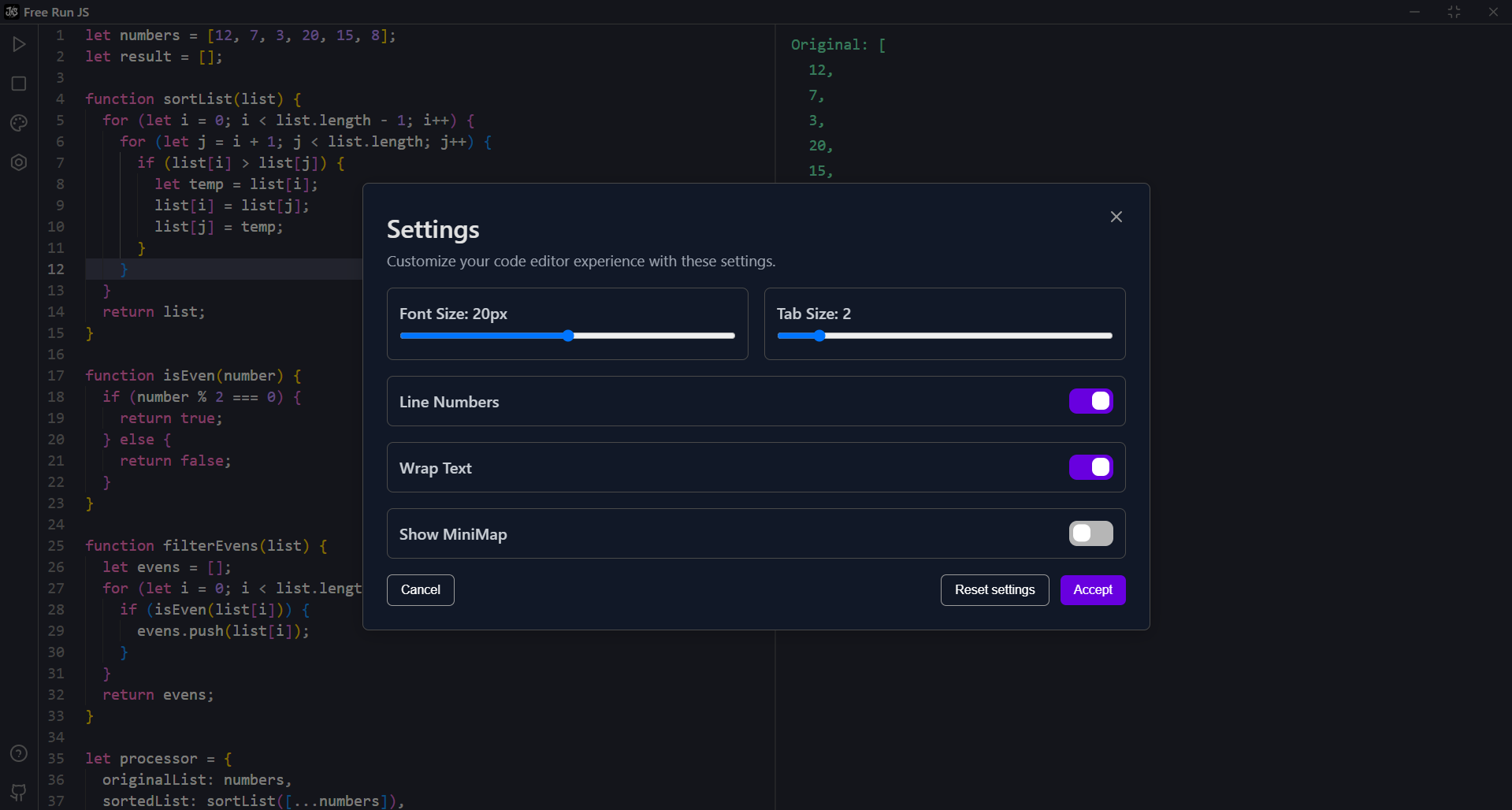1512x810 pixels.
Task: Click line number 17 in the gutter
Action: (56, 376)
